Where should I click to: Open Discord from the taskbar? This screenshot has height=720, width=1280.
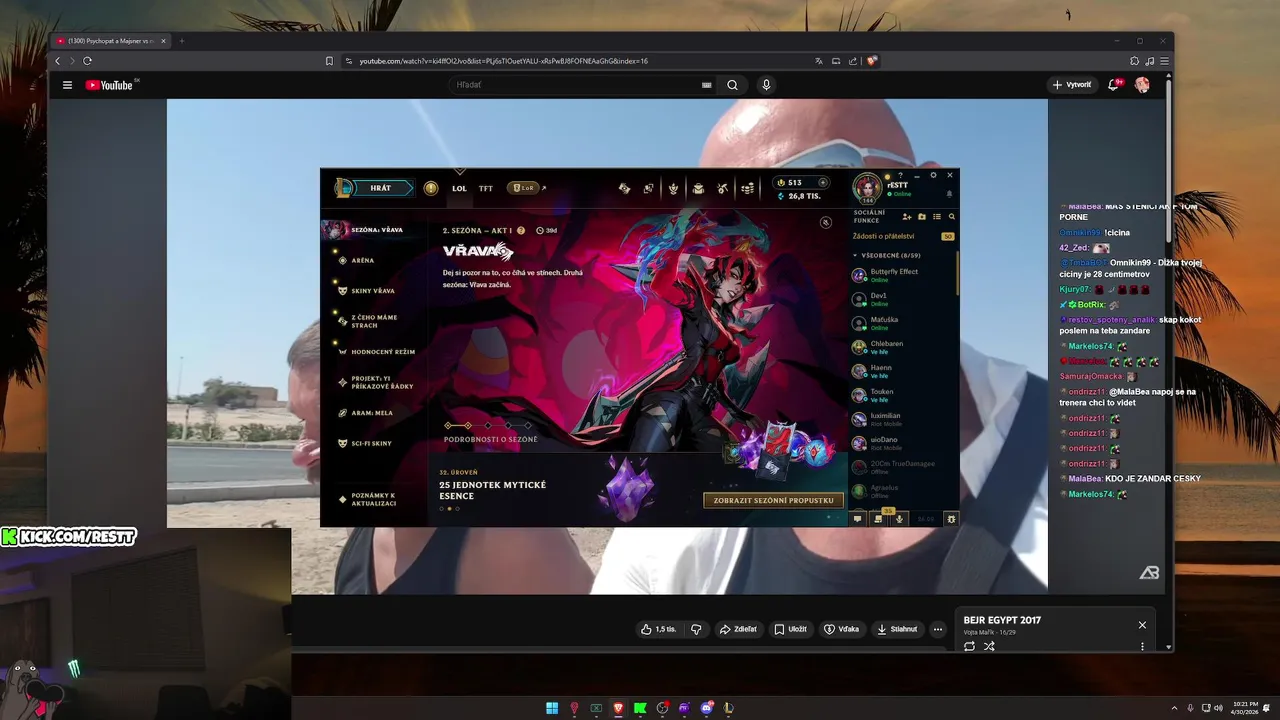tap(707, 708)
